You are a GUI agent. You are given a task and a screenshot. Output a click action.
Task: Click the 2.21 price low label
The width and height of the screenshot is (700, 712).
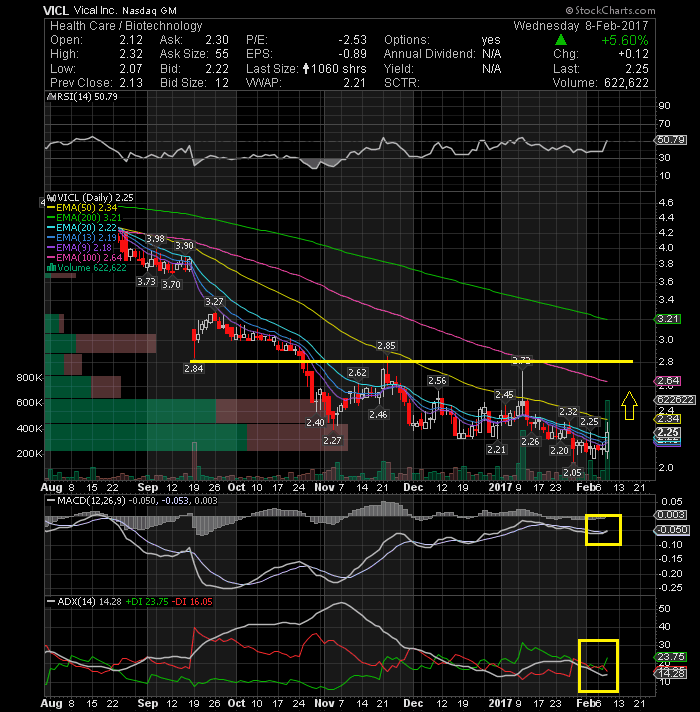496,450
